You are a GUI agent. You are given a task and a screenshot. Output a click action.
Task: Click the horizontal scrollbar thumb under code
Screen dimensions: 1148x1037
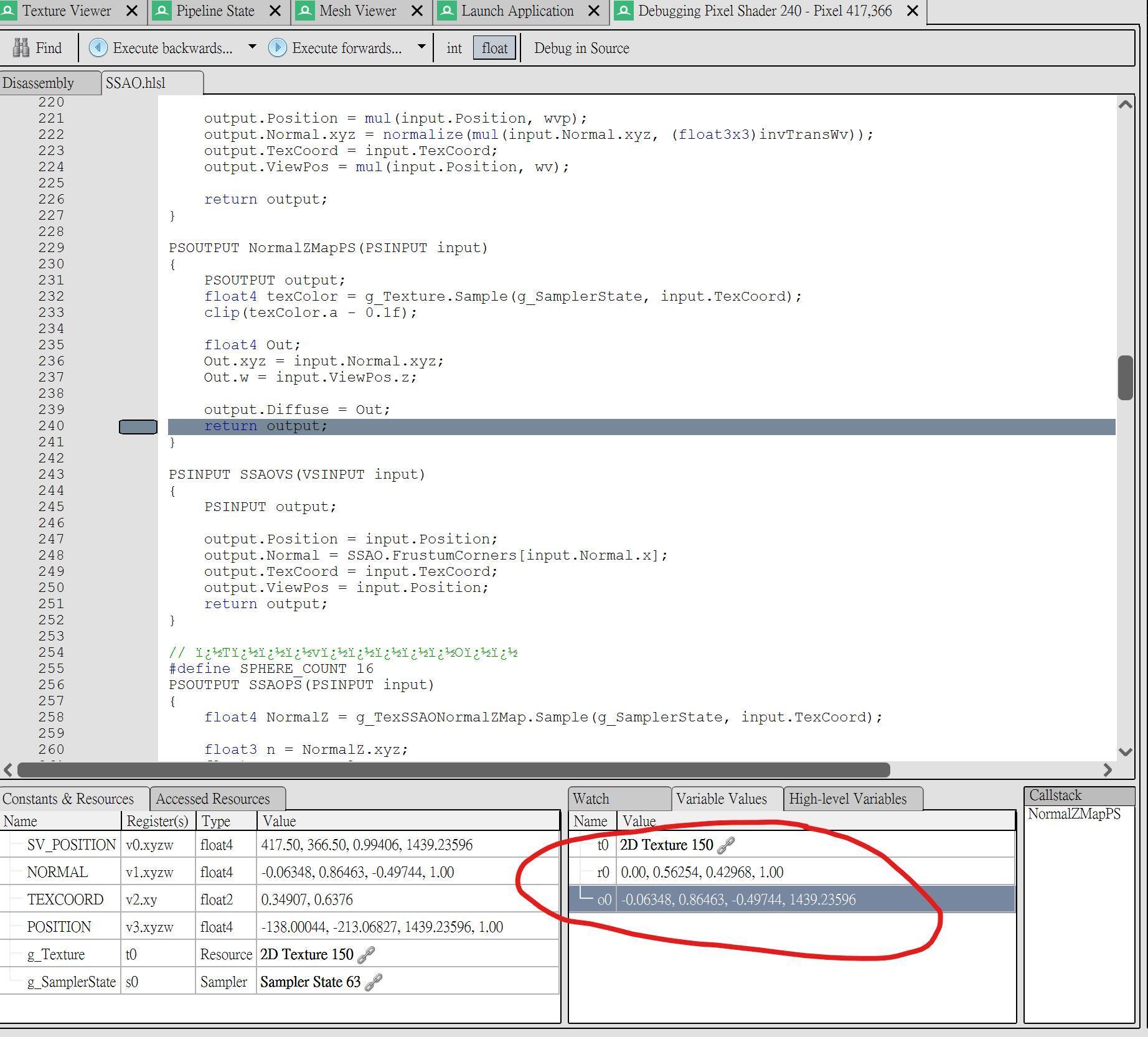click(x=454, y=770)
